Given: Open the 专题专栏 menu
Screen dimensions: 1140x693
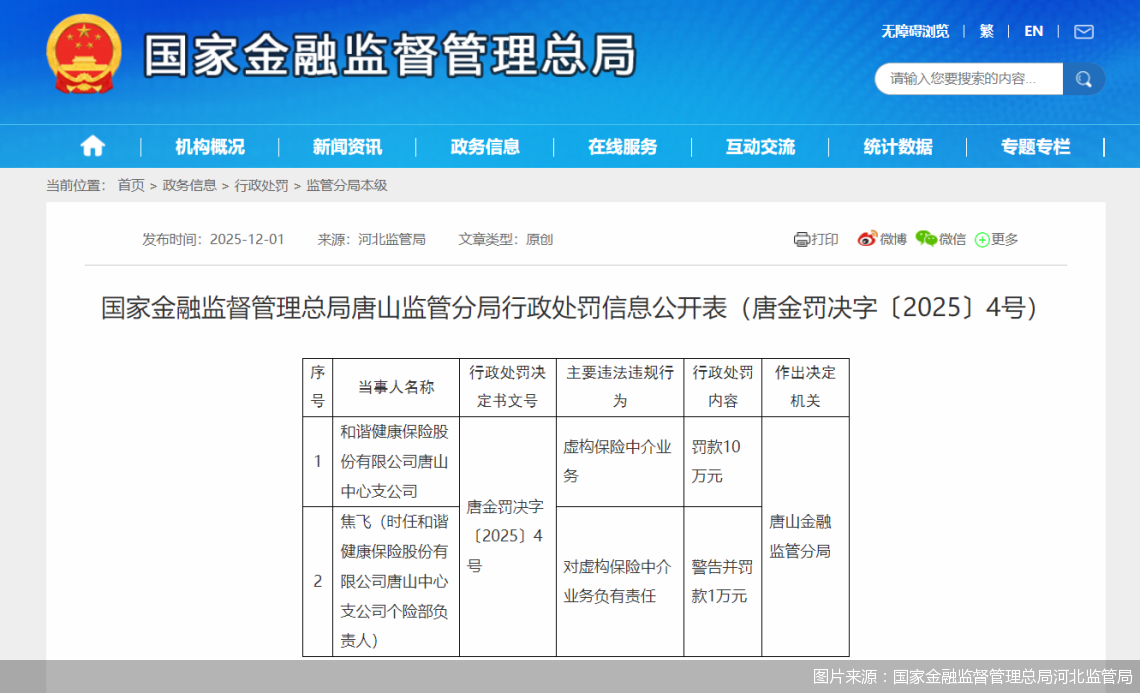Looking at the screenshot, I should coord(1036,146).
